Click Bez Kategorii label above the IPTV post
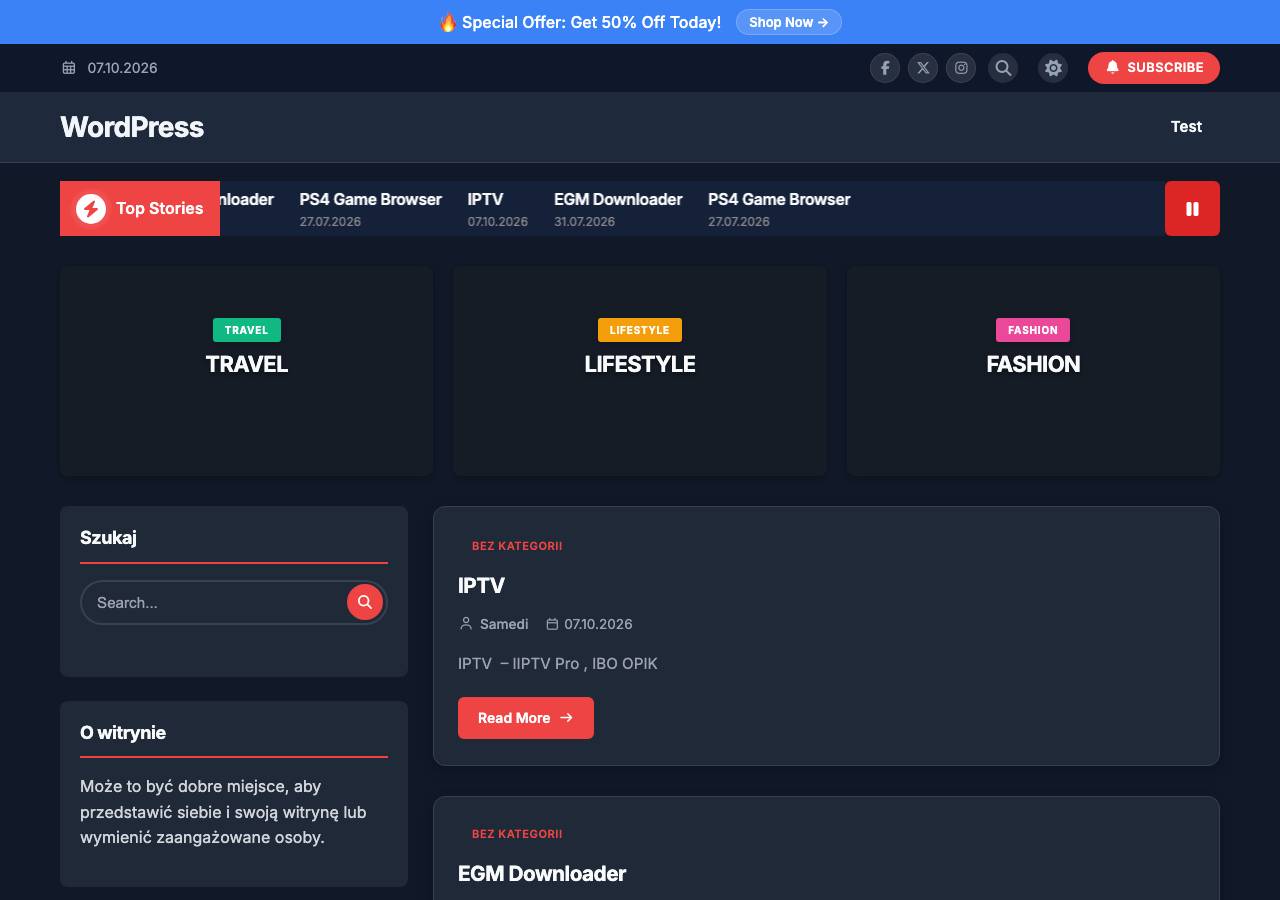This screenshot has height=900, width=1280. pos(517,546)
